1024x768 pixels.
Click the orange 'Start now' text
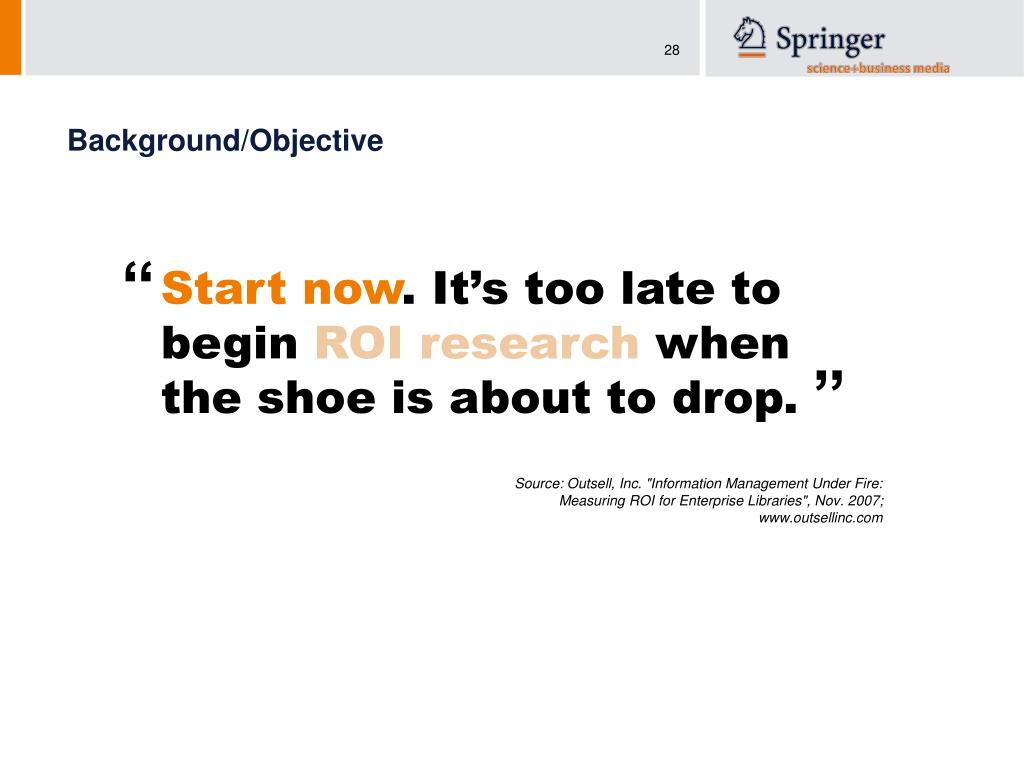[x=282, y=288]
